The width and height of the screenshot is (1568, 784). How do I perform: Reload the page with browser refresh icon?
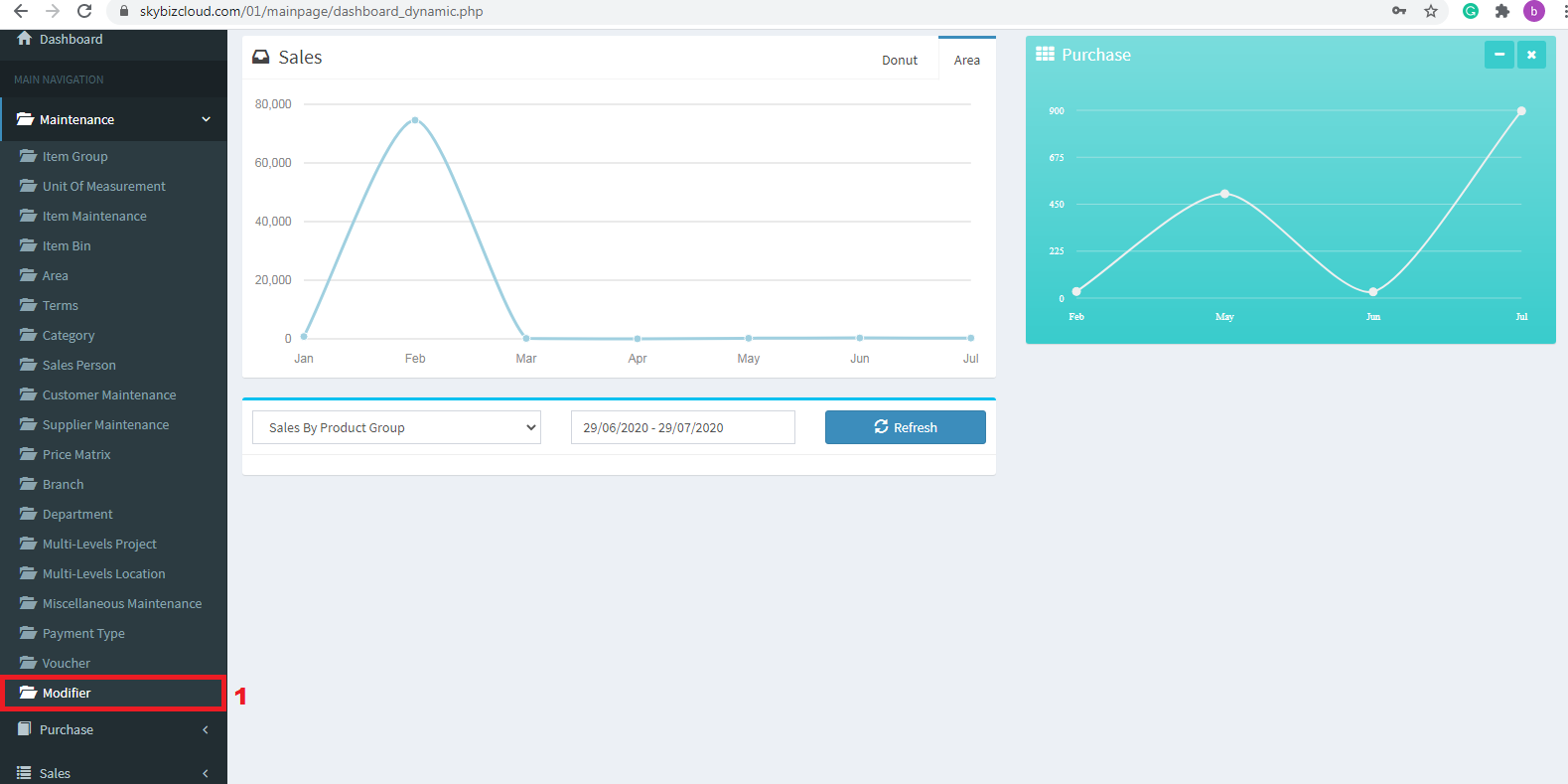85,11
